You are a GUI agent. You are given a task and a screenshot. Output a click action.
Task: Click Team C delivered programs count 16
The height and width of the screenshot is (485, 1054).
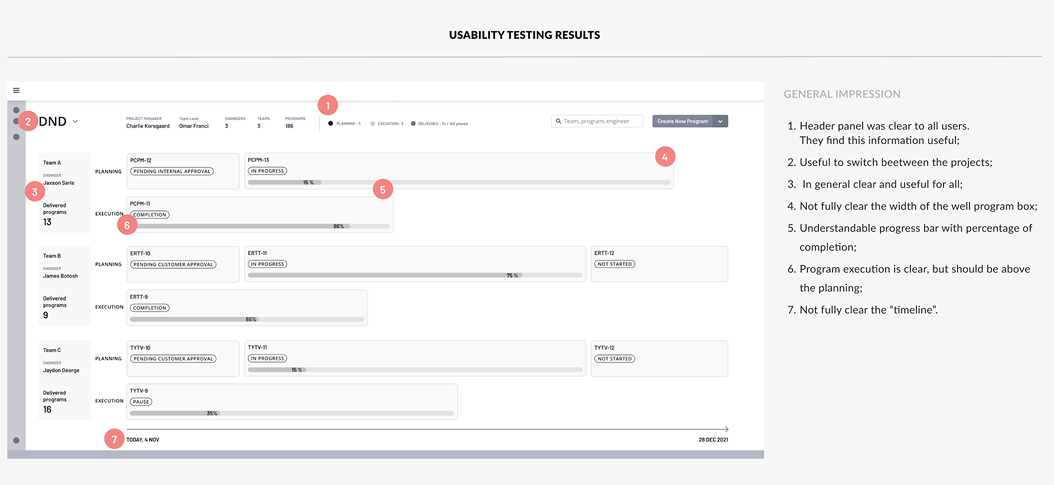tap(48, 409)
